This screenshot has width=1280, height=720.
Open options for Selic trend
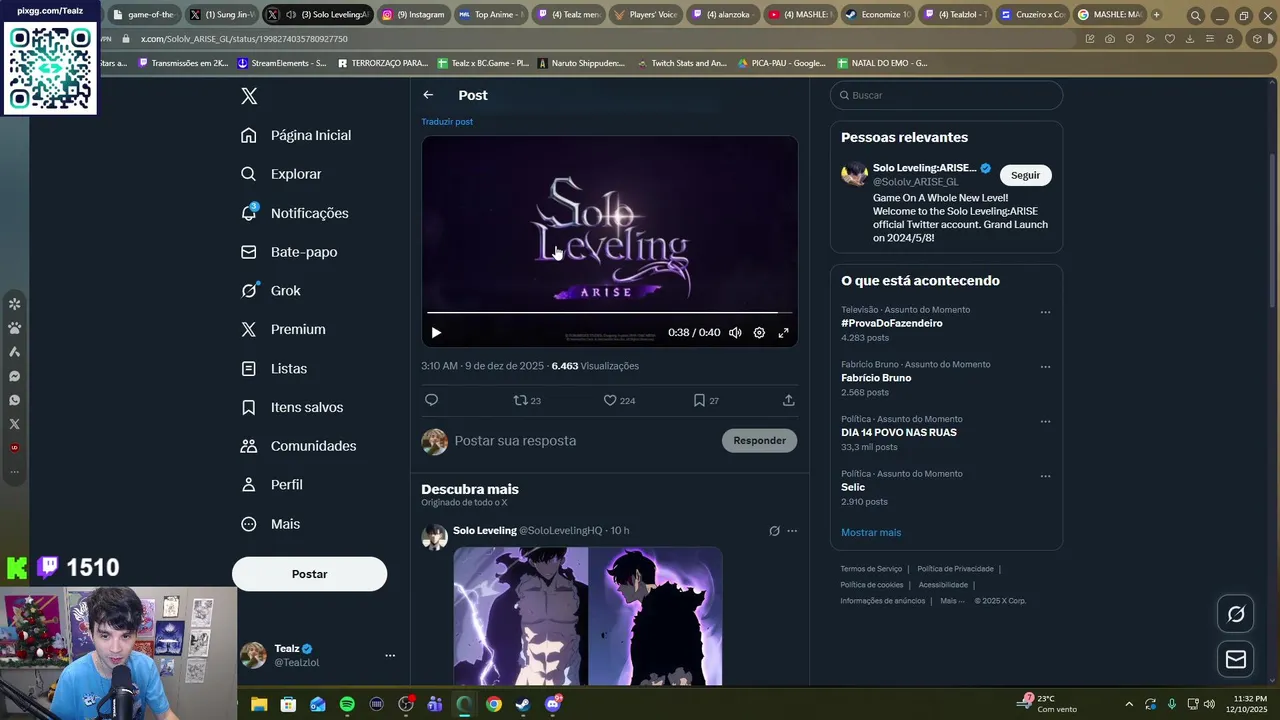(1045, 476)
